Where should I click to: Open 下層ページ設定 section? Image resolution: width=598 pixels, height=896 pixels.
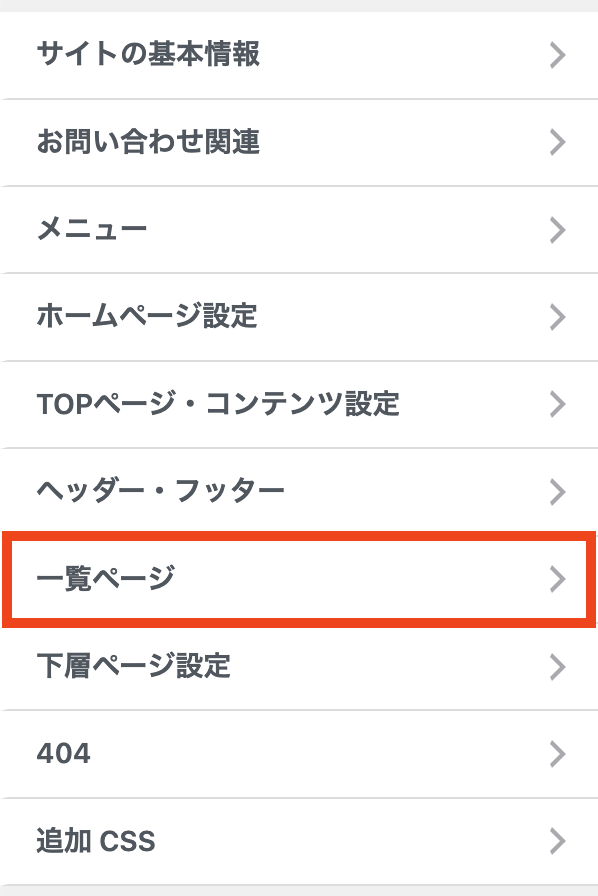coord(299,666)
